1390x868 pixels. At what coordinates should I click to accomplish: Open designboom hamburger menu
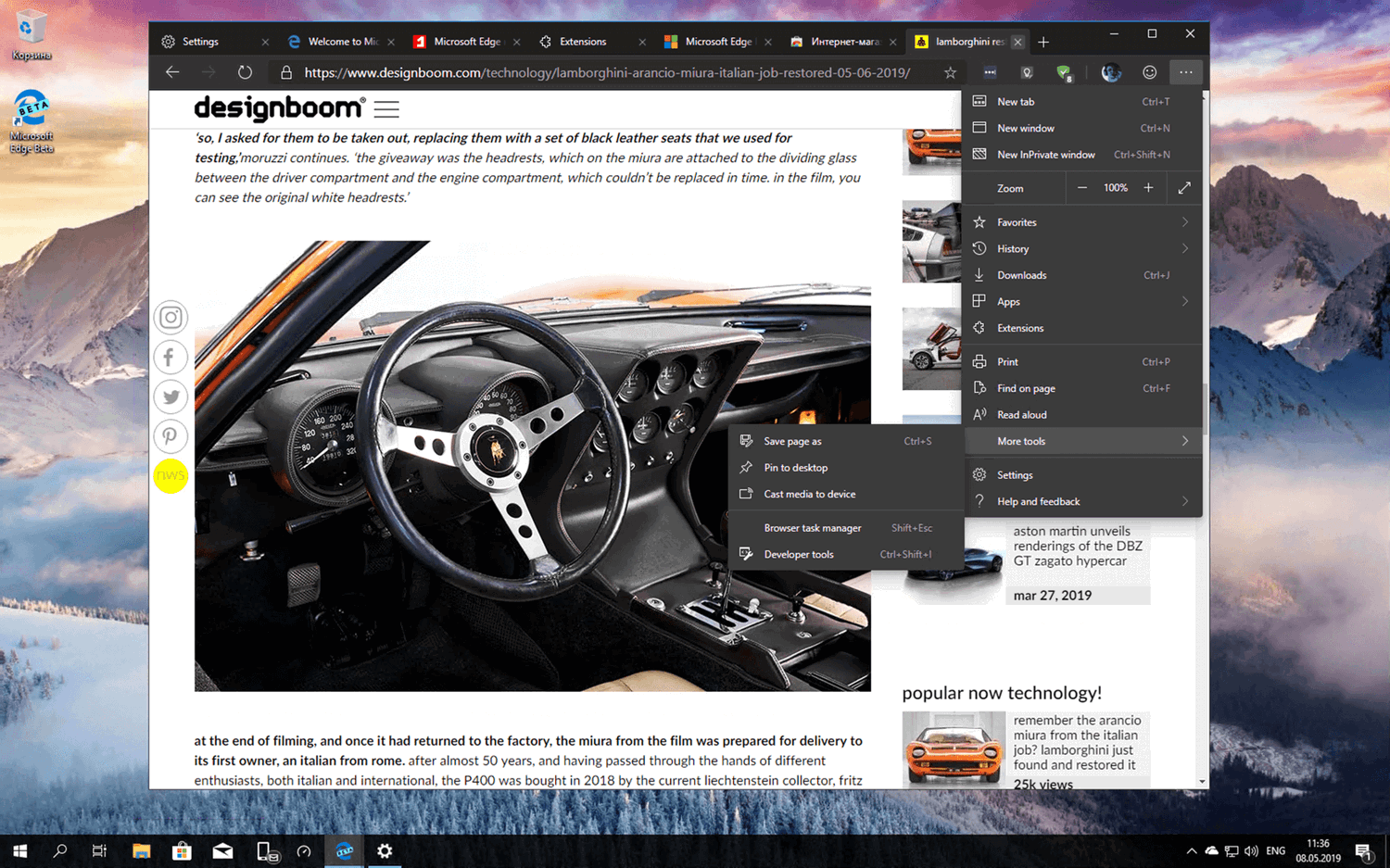[x=386, y=109]
